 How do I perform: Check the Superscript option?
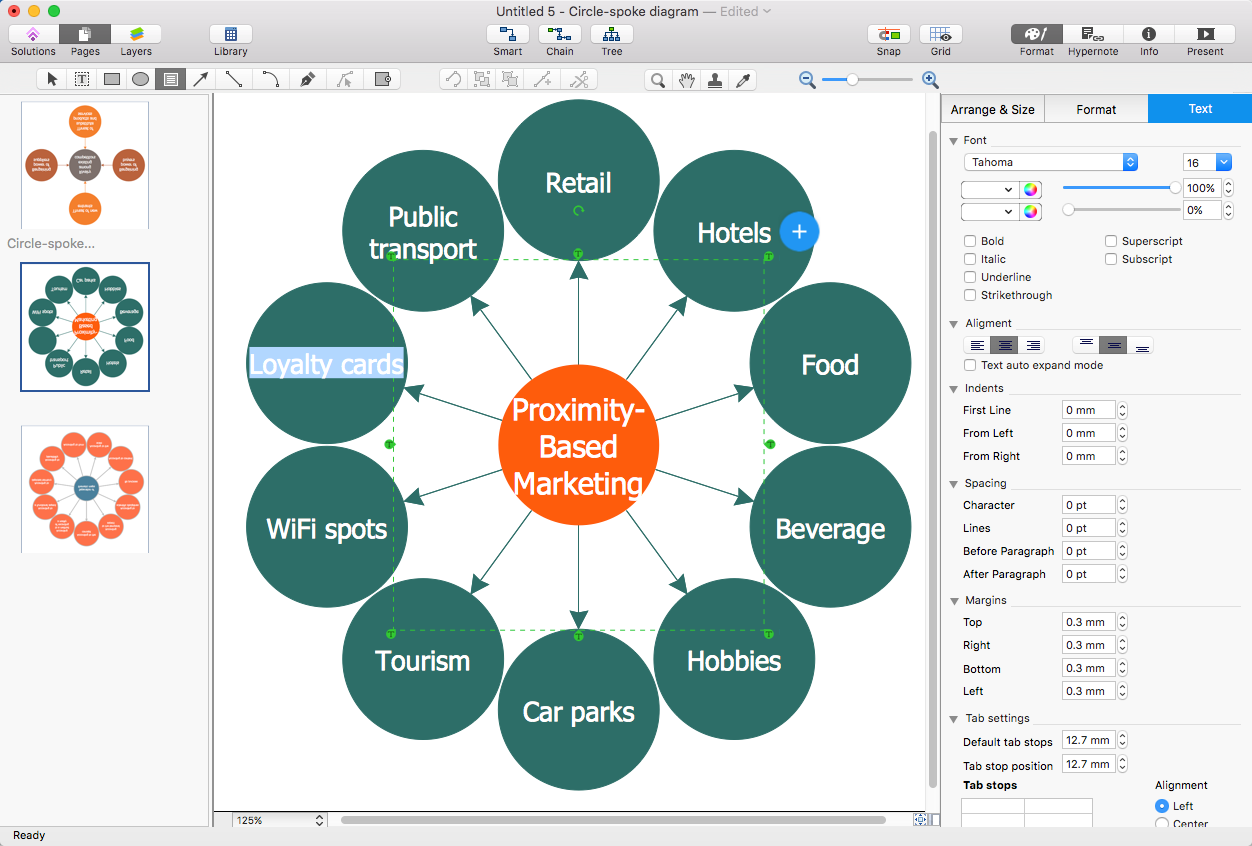click(x=1112, y=241)
